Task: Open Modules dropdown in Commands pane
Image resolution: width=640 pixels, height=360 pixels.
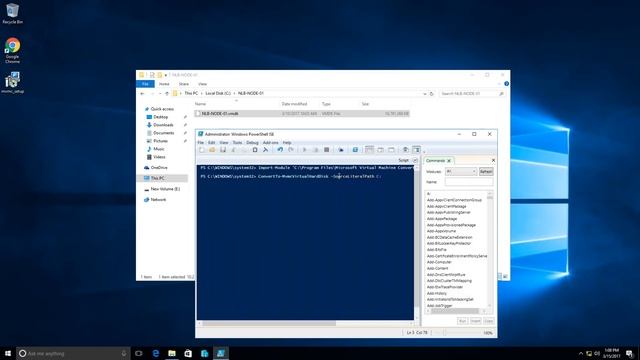Action: [461, 171]
